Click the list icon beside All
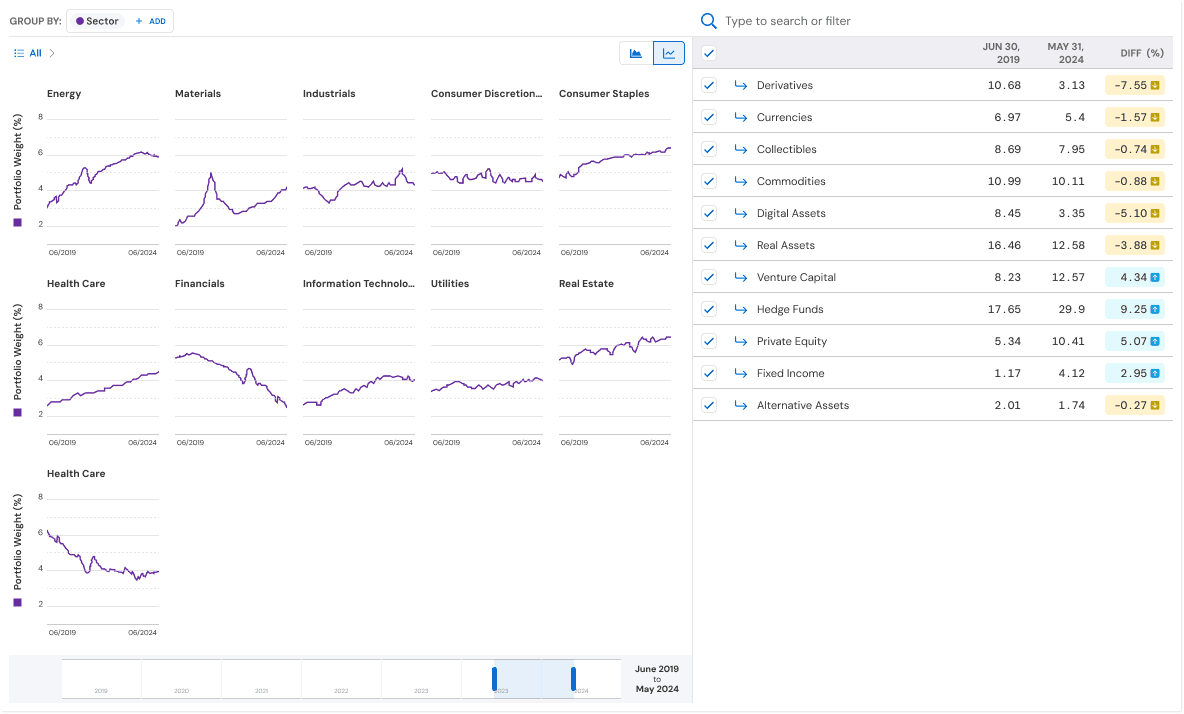Screen dimensions: 1184x714 [x=19, y=53]
